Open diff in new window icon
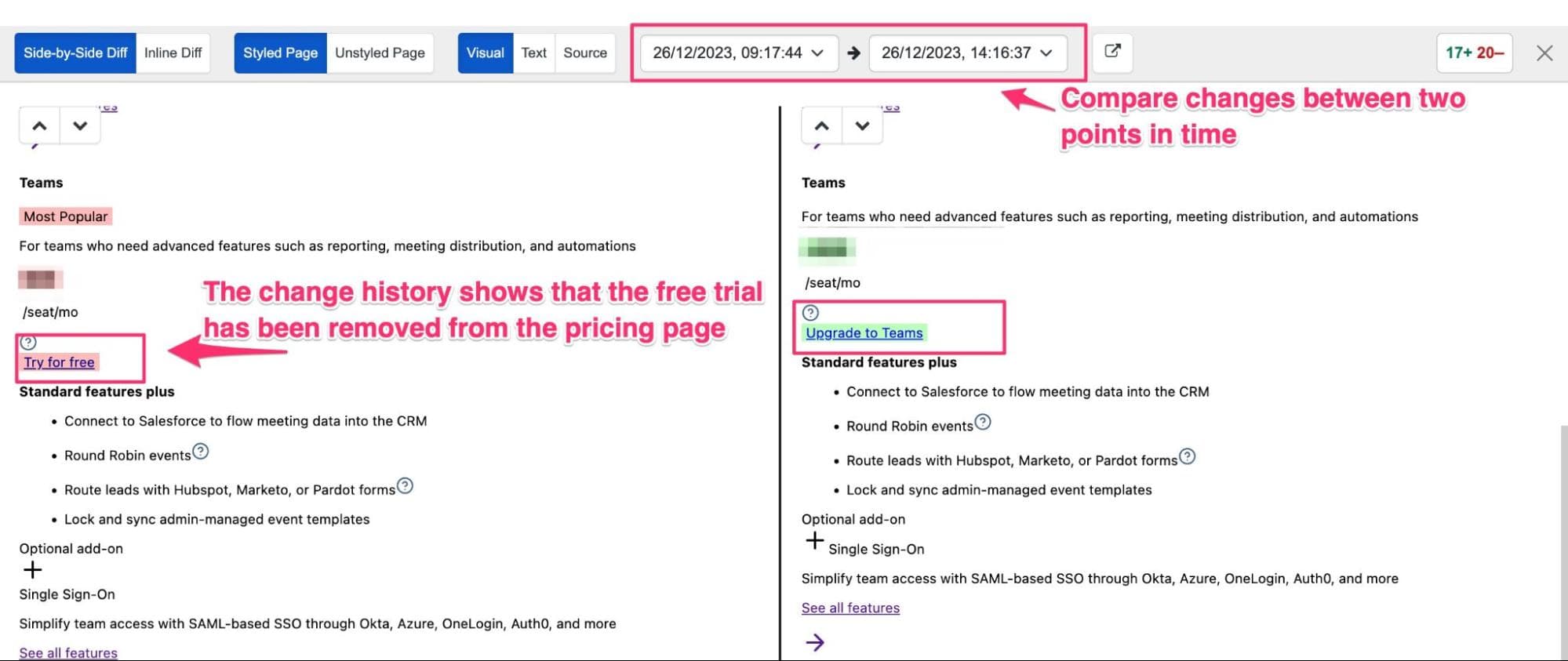Screen dimensions: 1568x661 (x=1112, y=52)
